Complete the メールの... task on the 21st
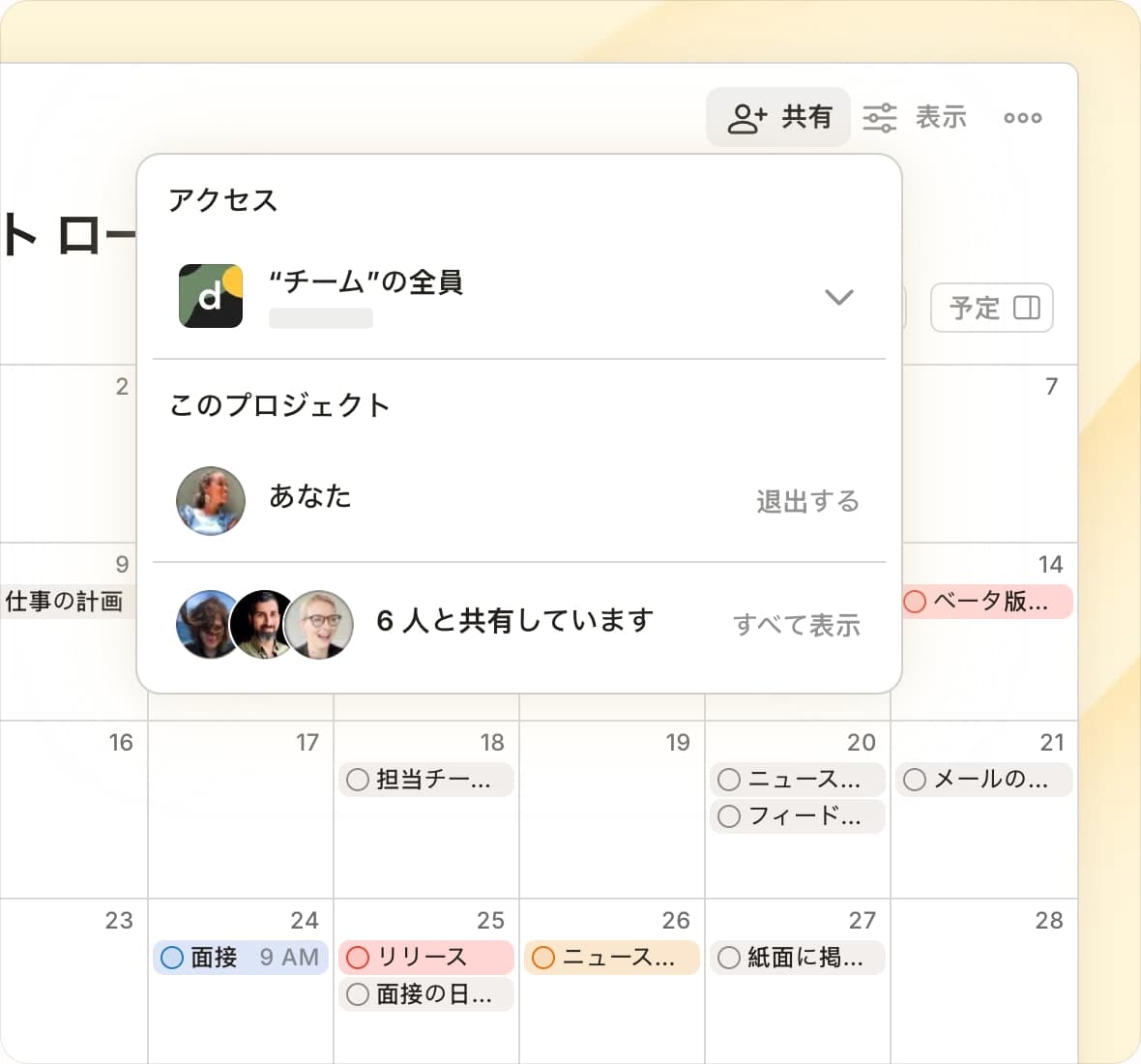This screenshot has height=1064, width=1141. tap(915, 780)
